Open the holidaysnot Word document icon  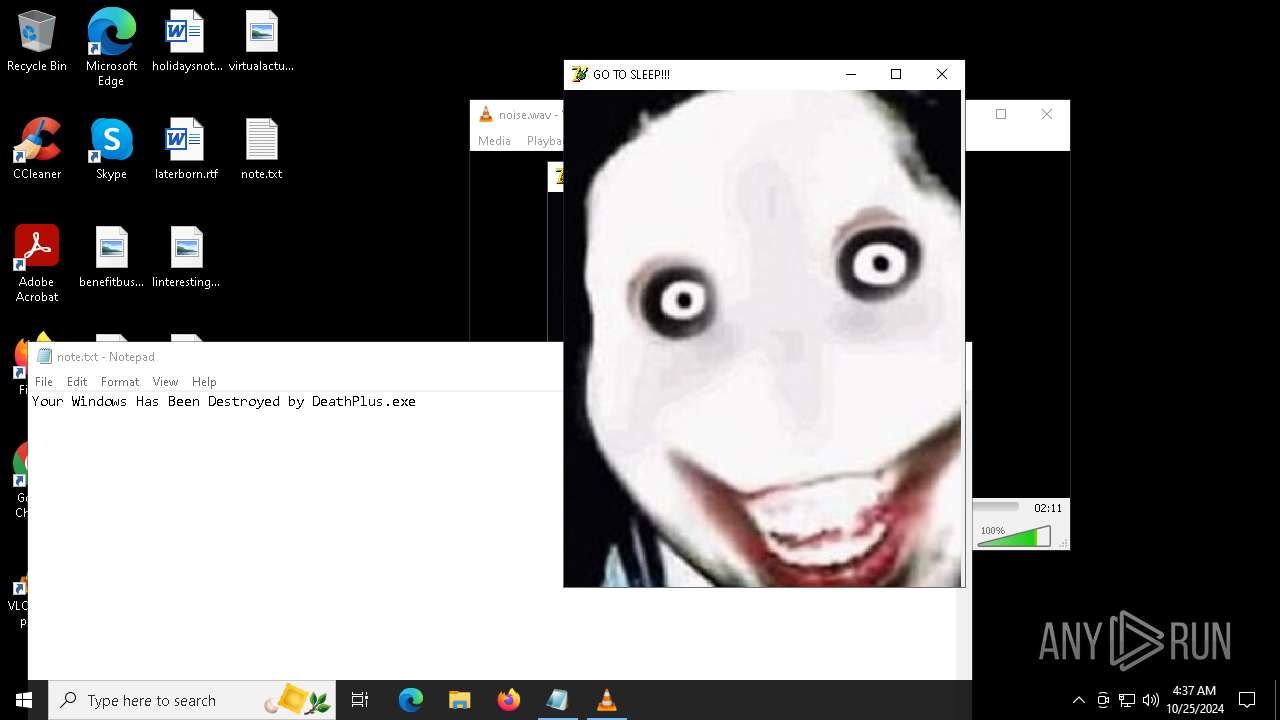[x=186, y=42]
